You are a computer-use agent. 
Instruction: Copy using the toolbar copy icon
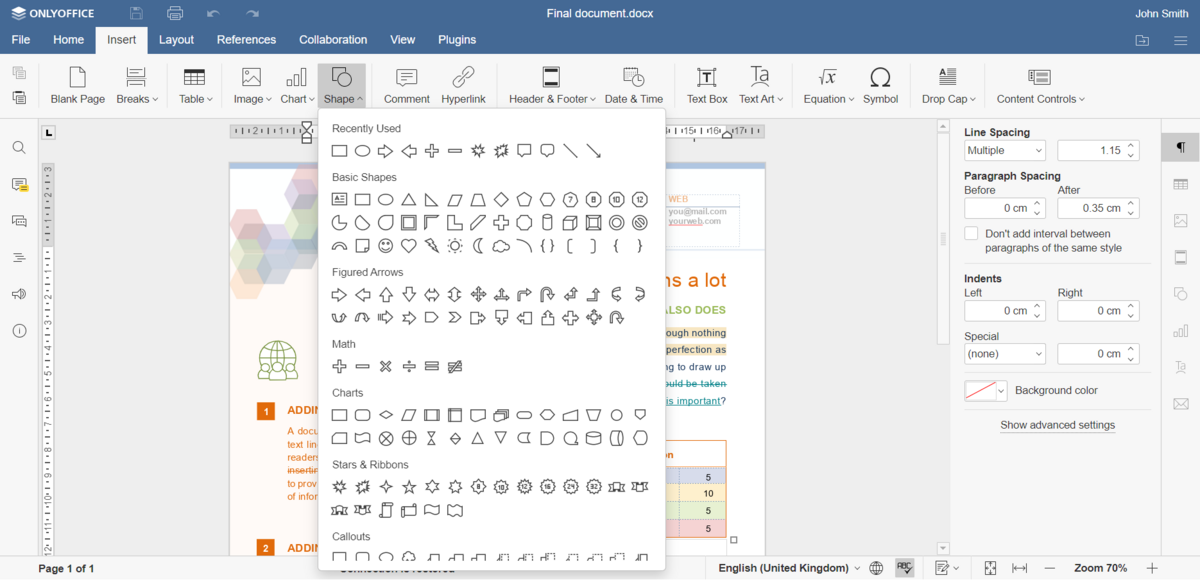[19, 73]
